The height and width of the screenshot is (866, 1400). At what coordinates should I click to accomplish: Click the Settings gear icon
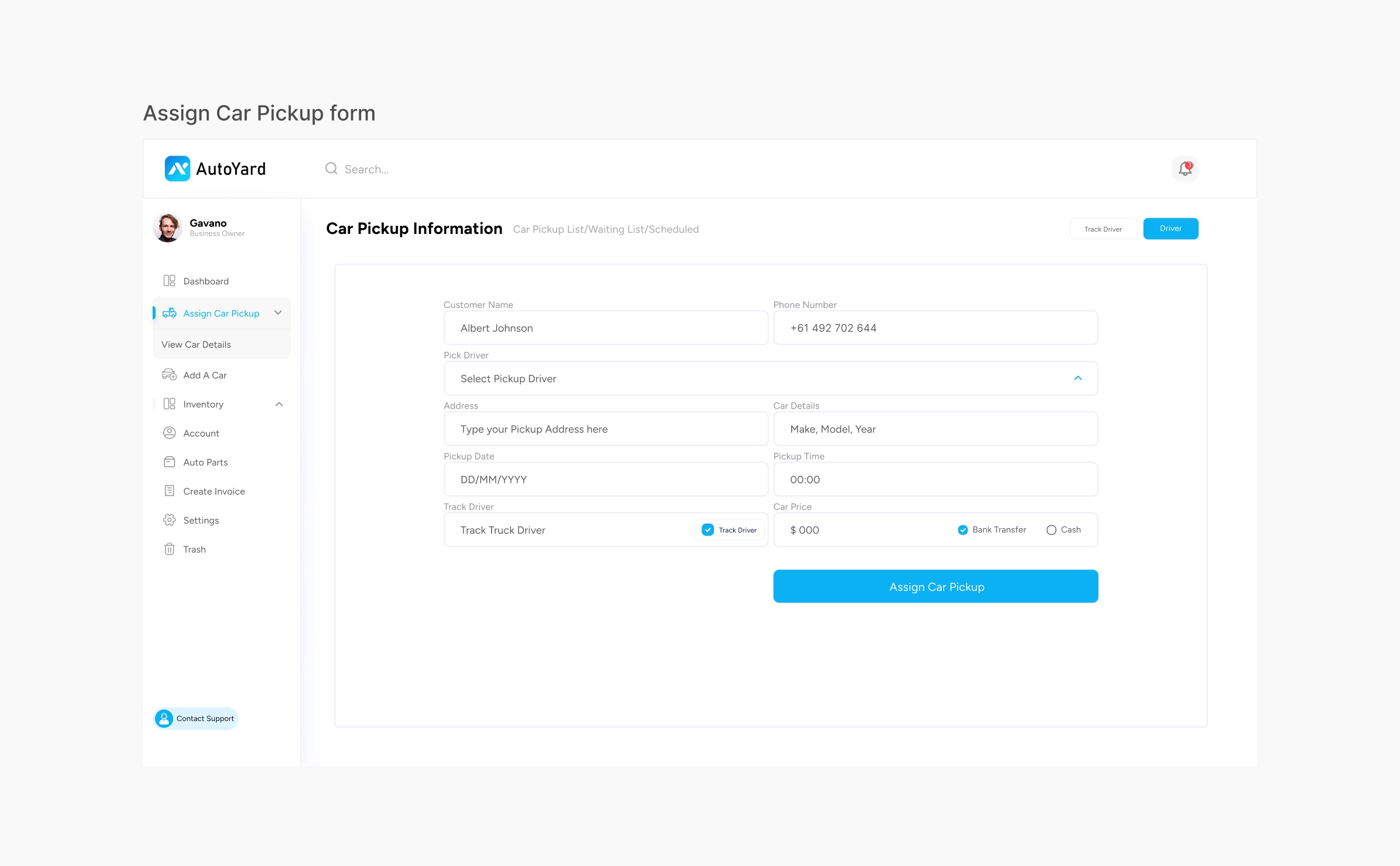pos(169,520)
